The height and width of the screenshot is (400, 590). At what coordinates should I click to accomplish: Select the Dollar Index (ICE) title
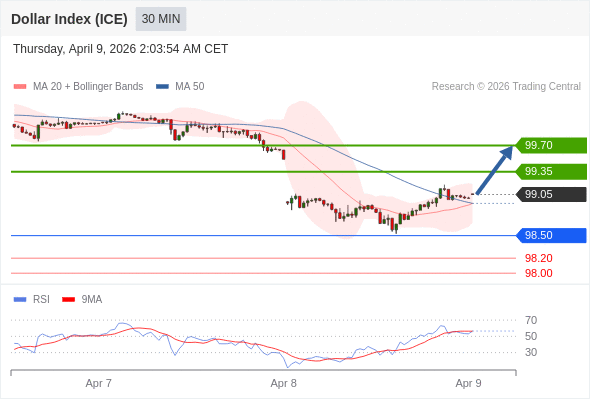(x=69, y=19)
